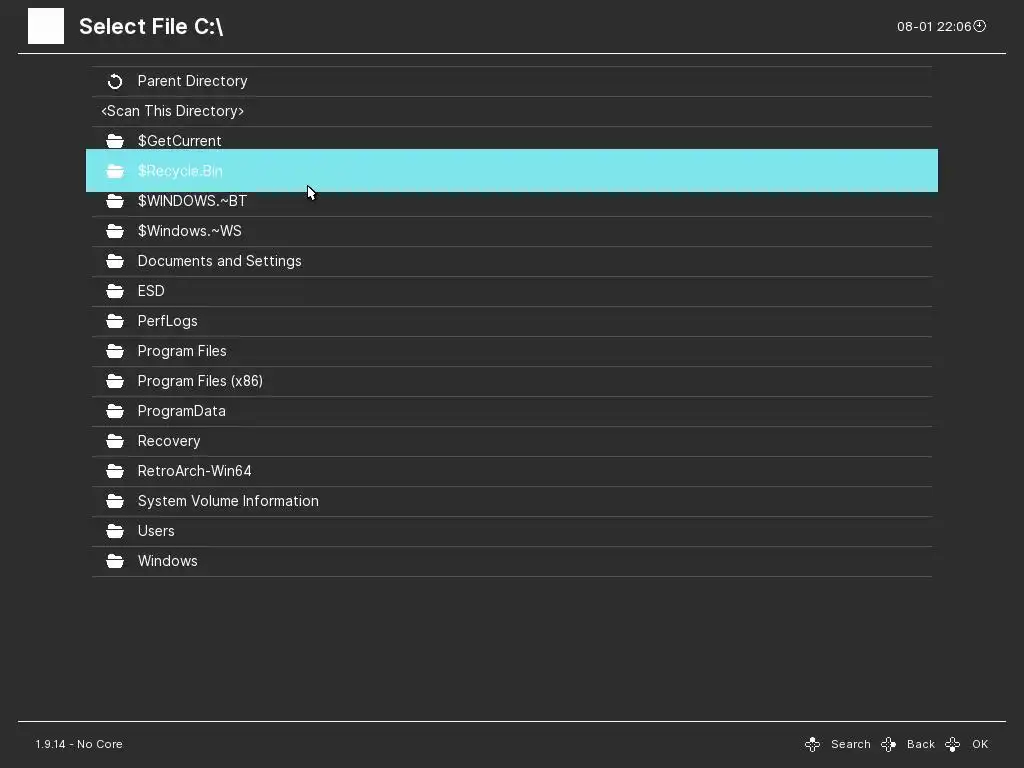The width and height of the screenshot is (1024, 768).
Task: Click the white square logo in header
Action: [x=46, y=26]
